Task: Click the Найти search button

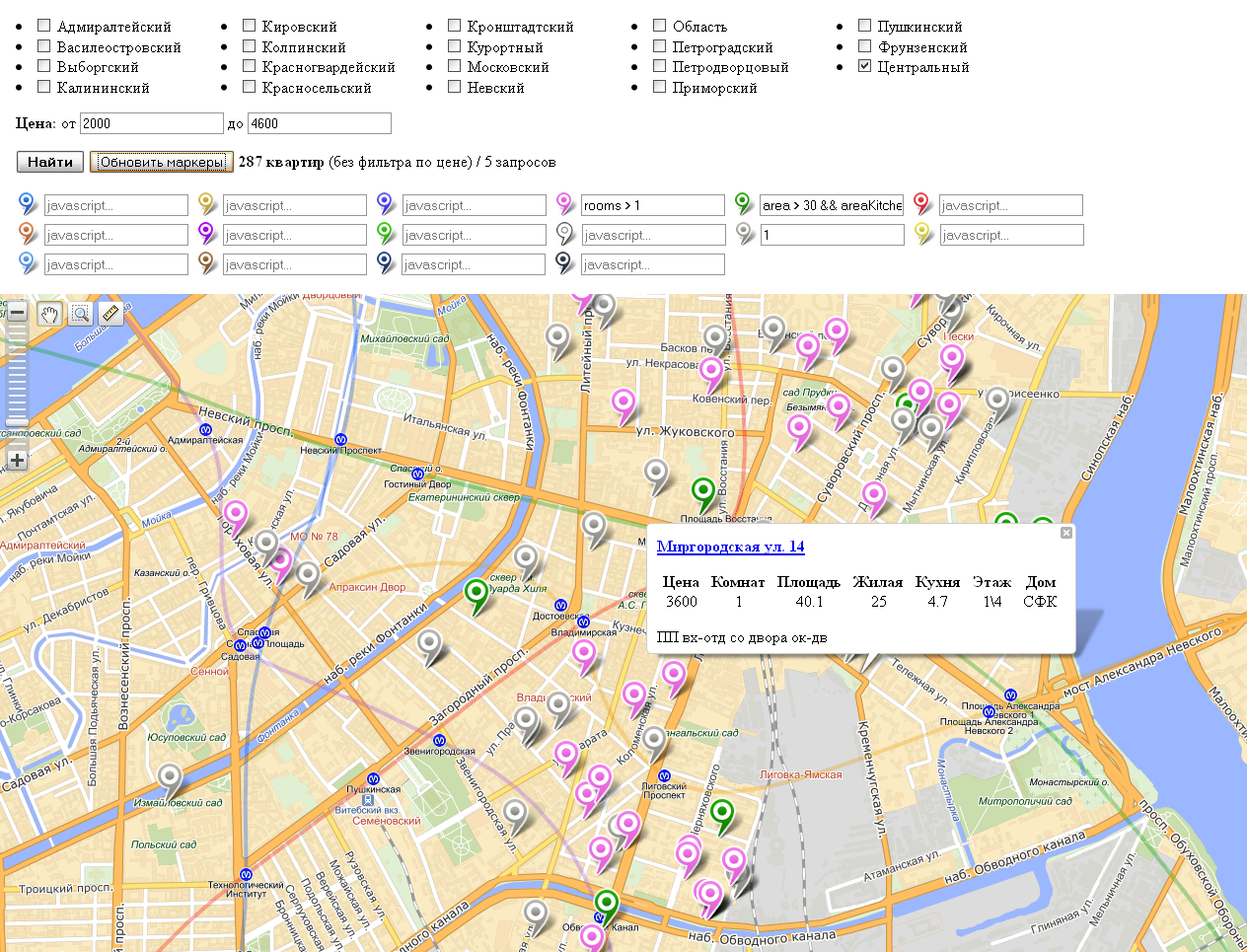Action: (50, 162)
